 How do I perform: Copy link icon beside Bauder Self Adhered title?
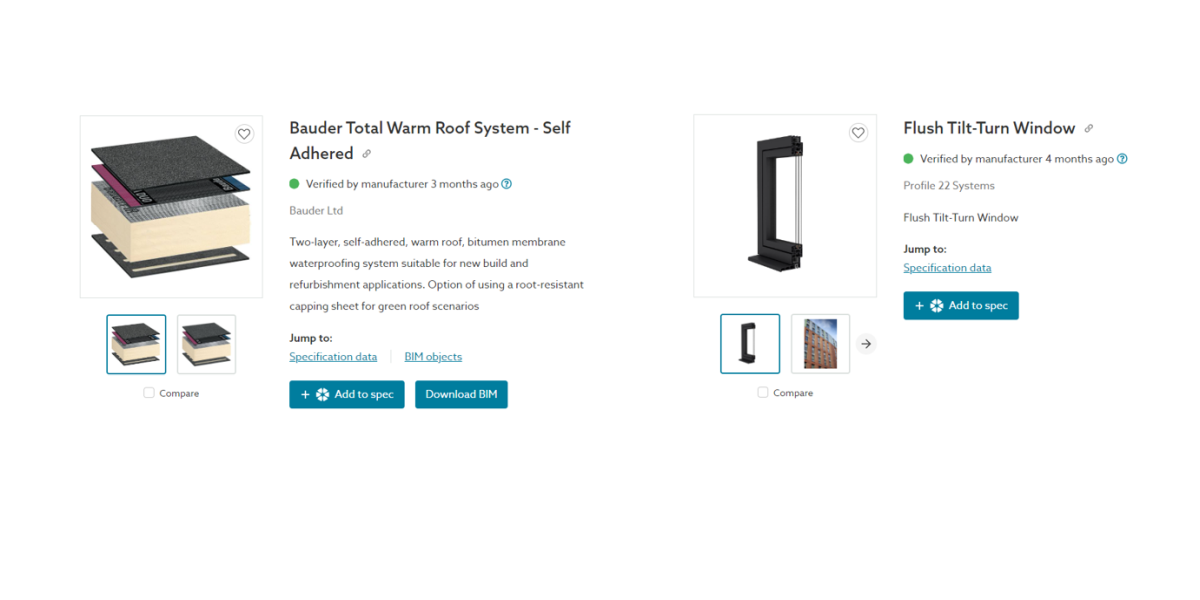[x=367, y=154]
